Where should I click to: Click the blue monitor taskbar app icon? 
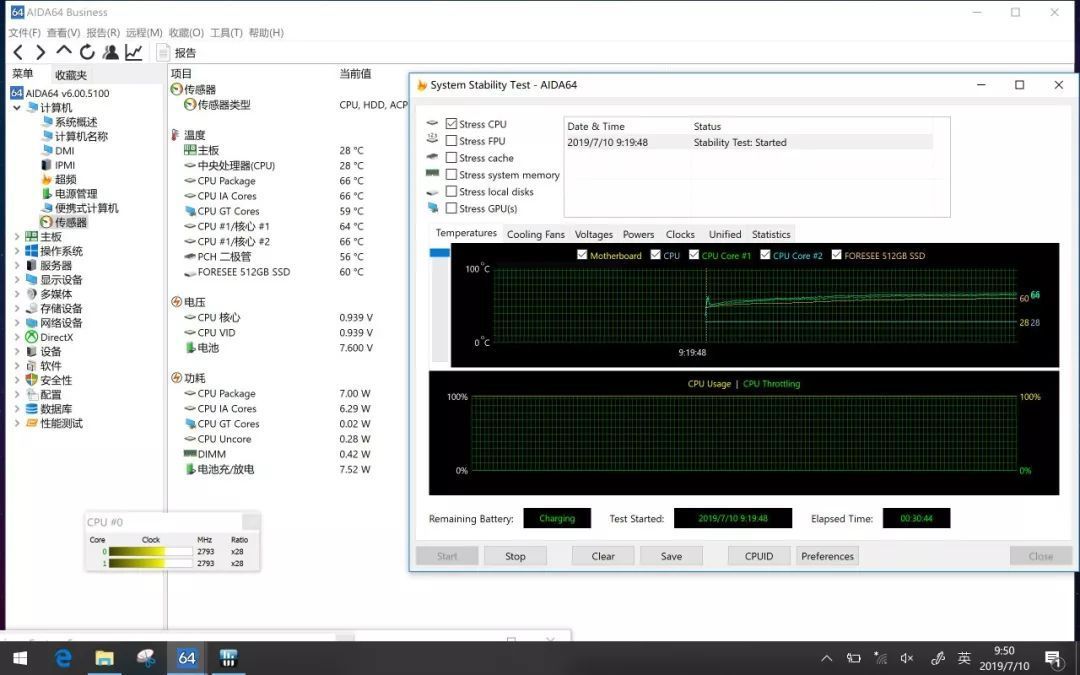coord(229,658)
